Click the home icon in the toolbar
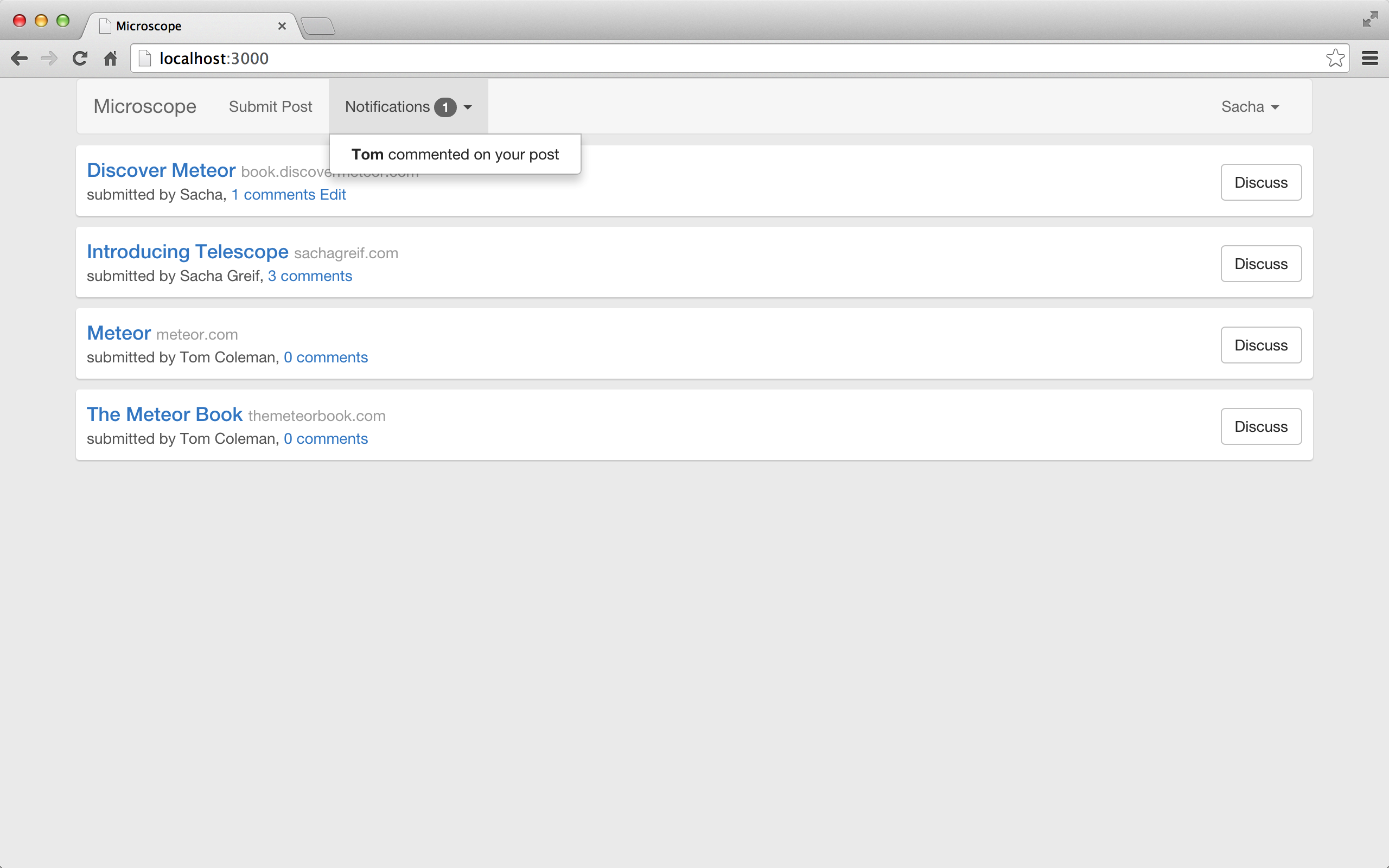Viewport: 1389px width, 868px height. pyautogui.click(x=111, y=58)
